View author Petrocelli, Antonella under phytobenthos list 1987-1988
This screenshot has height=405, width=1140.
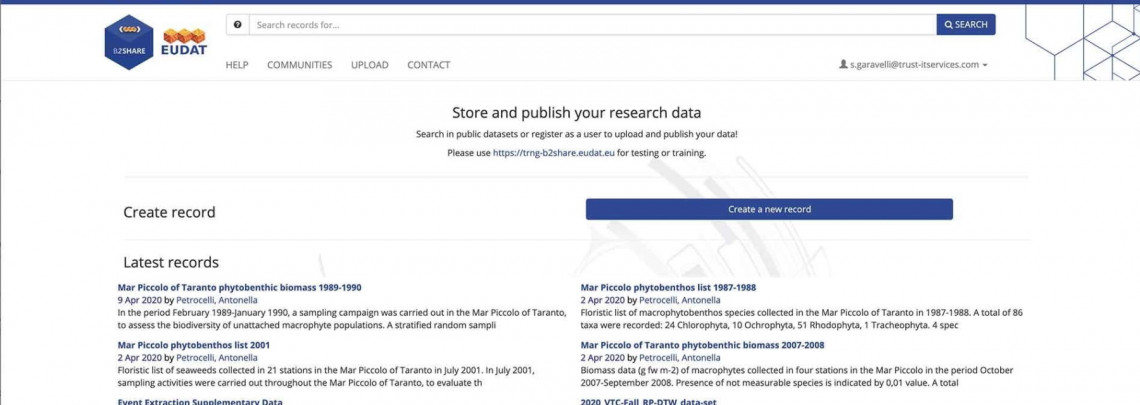pyautogui.click(x=680, y=300)
